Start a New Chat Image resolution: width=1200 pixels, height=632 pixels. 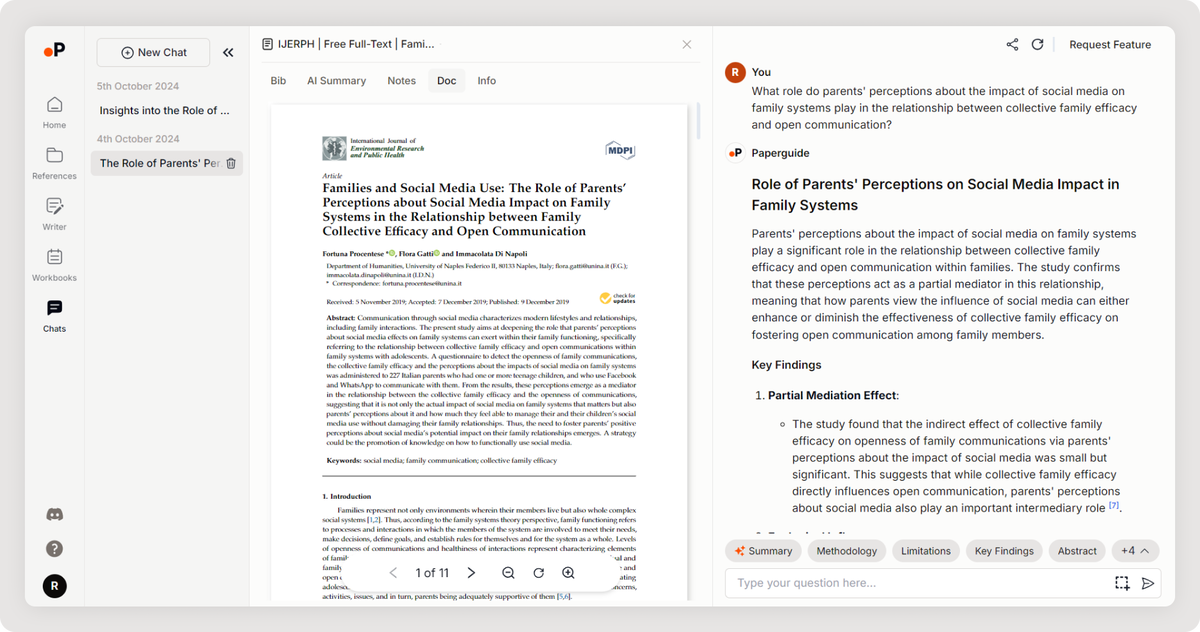point(154,52)
